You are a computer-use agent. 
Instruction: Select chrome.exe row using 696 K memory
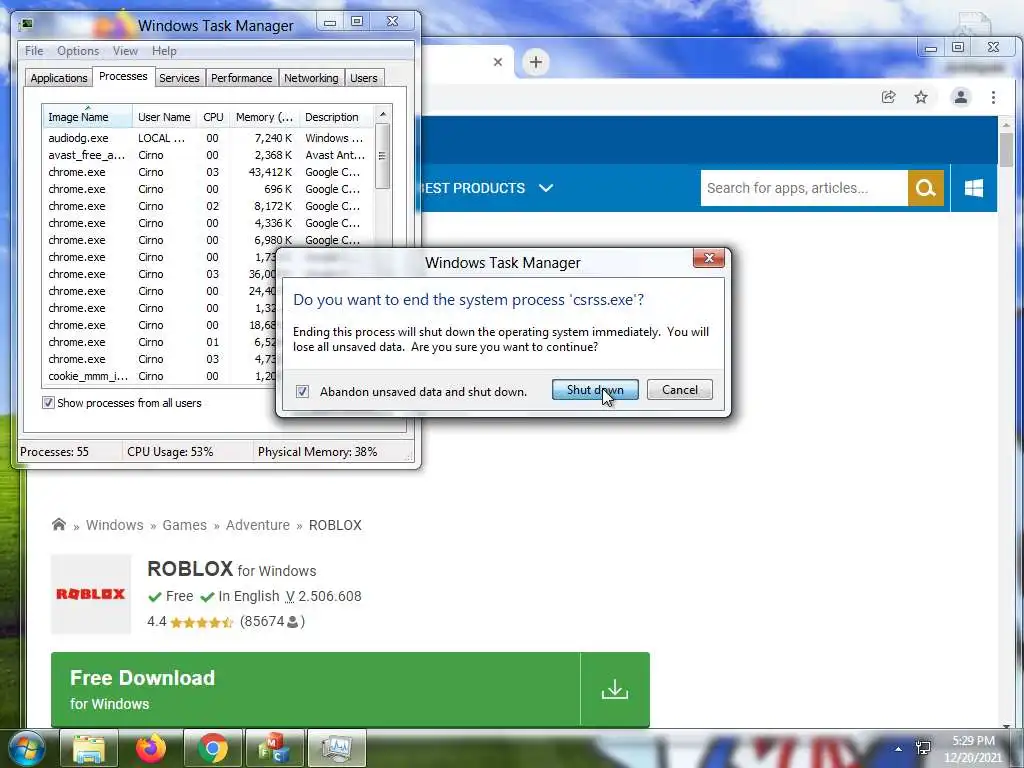[x=208, y=189]
